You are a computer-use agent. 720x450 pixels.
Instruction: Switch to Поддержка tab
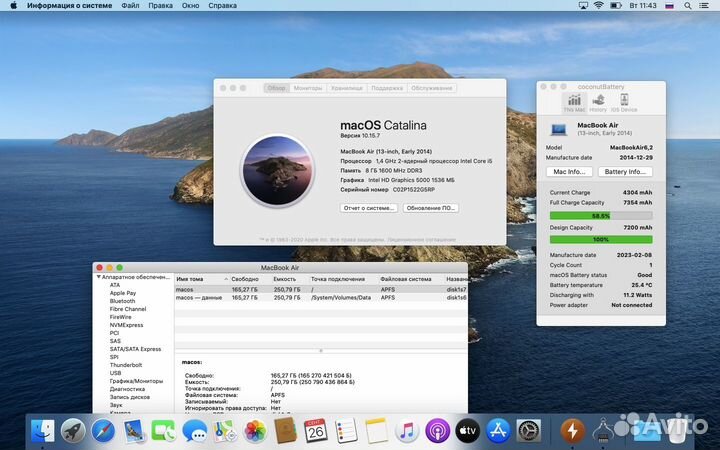click(387, 88)
